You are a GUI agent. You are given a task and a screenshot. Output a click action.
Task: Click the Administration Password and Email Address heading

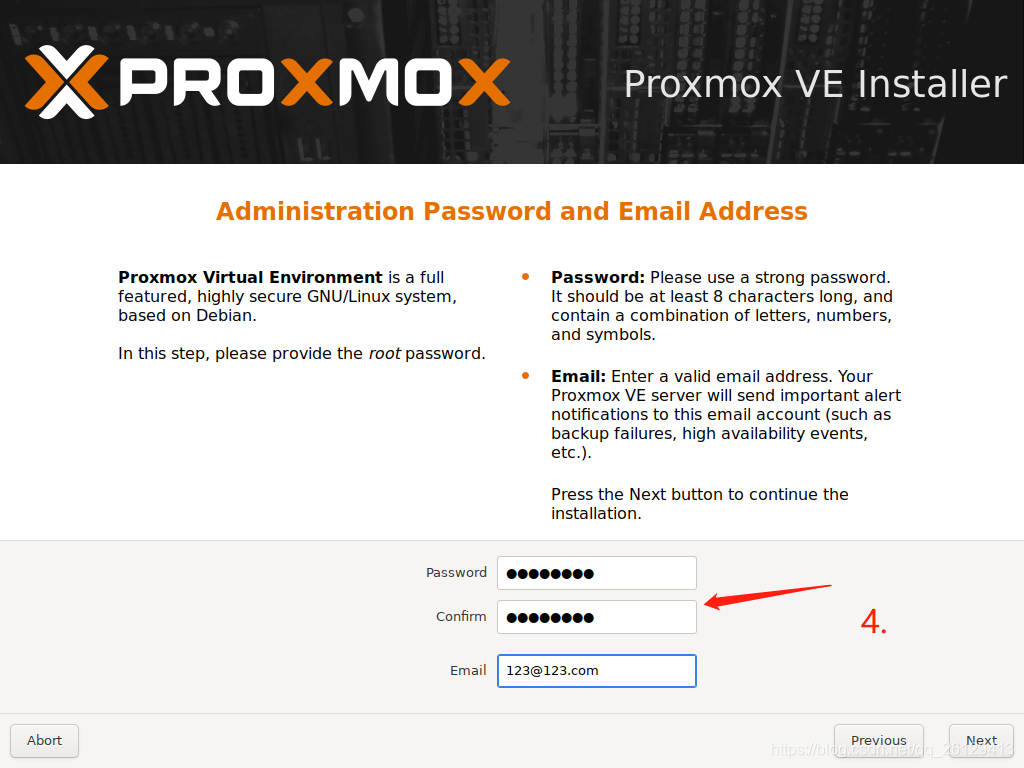pos(512,212)
